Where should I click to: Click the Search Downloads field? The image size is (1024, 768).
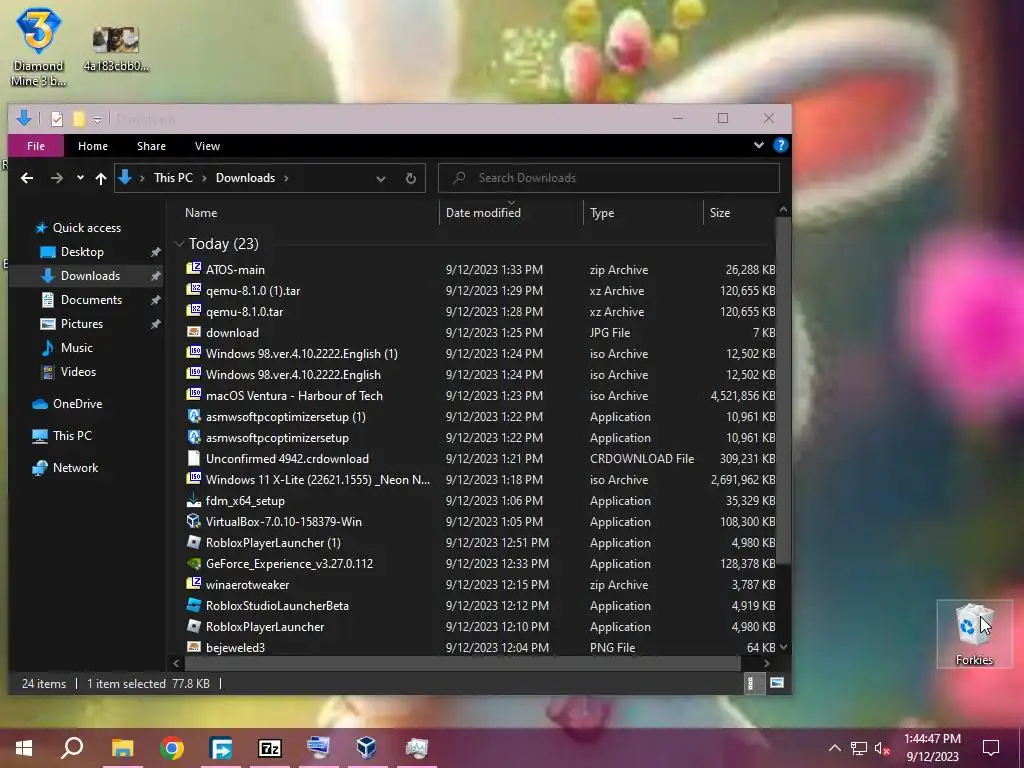(x=609, y=178)
